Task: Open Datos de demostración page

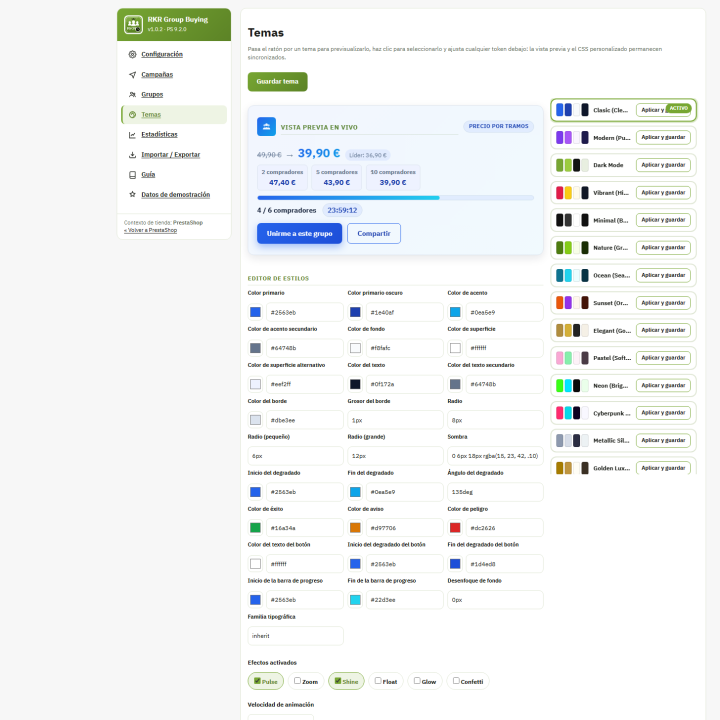Action: click(x=174, y=195)
